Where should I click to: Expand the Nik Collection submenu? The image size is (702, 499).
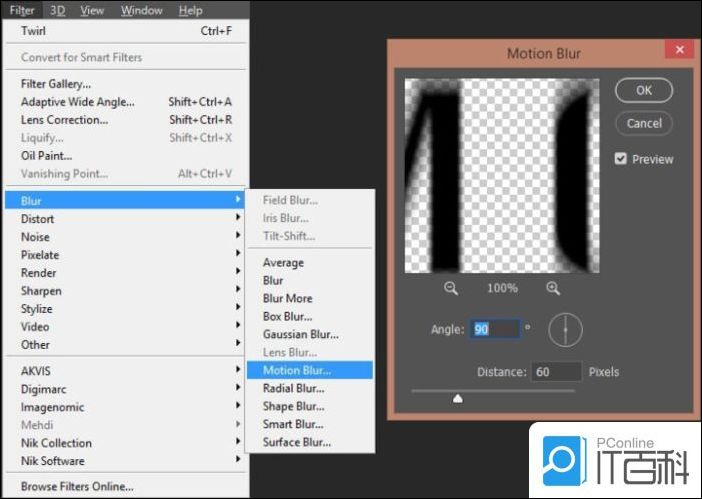coord(56,443)
